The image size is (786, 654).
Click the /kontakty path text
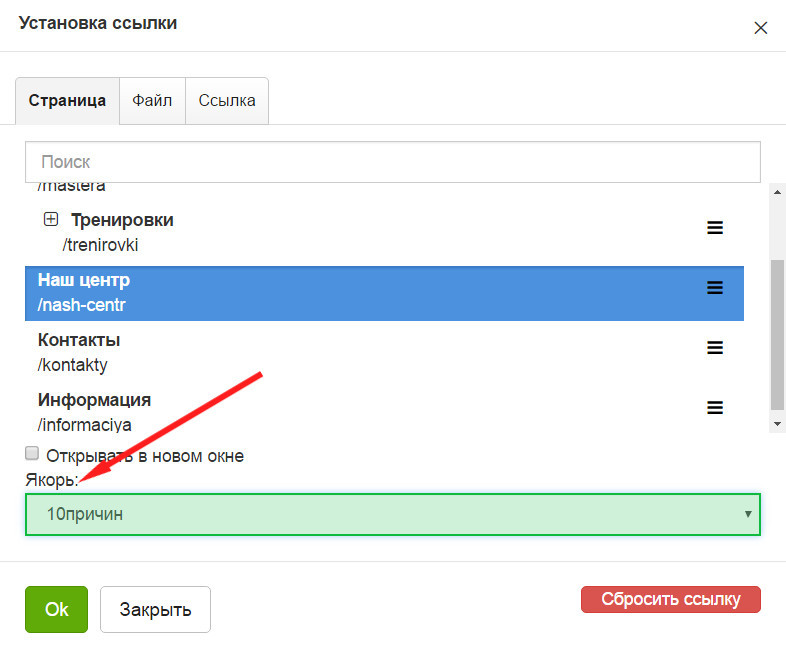click(73, 365)
